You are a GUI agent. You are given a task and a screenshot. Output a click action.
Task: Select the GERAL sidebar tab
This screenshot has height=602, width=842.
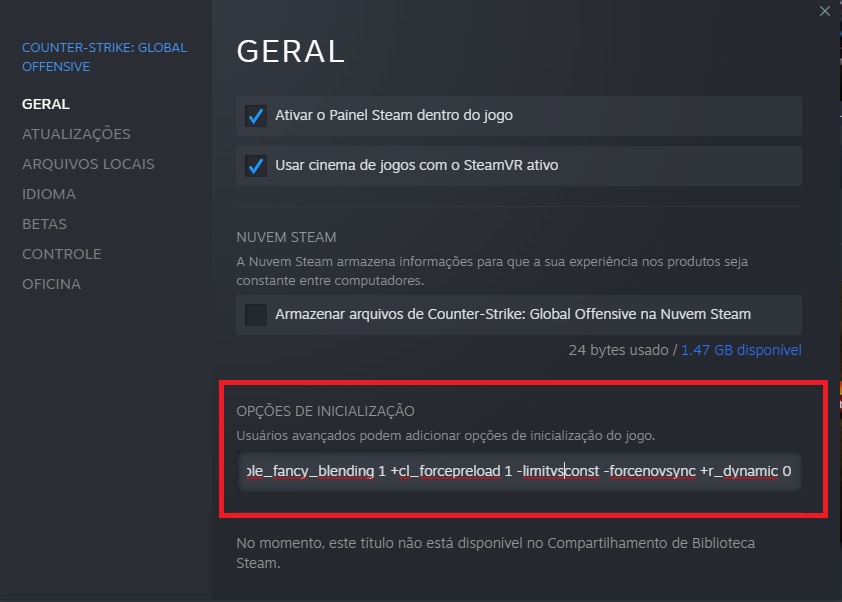pos(46,104)
